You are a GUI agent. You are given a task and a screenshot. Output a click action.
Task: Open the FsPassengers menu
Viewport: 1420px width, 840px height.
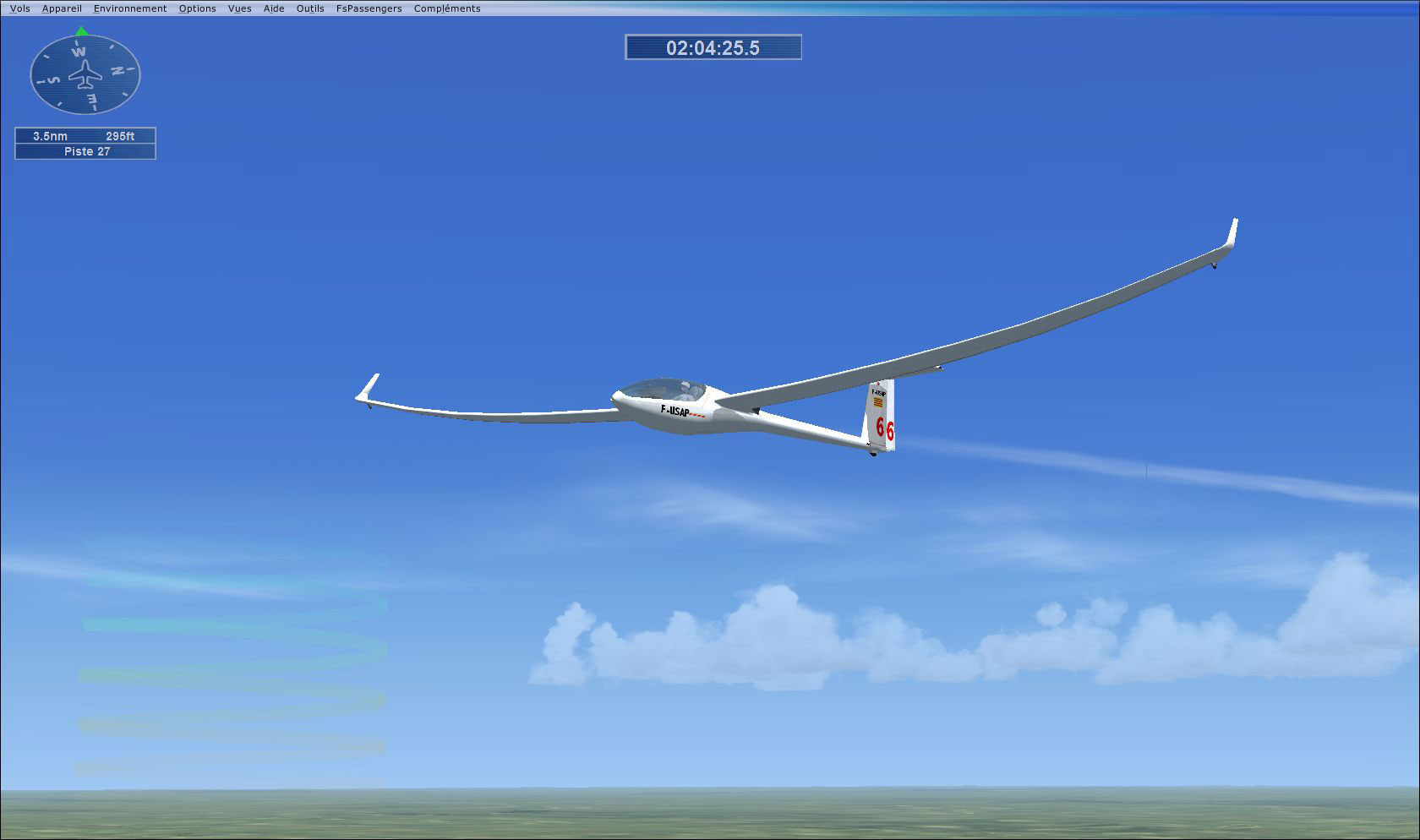(369, 8)
